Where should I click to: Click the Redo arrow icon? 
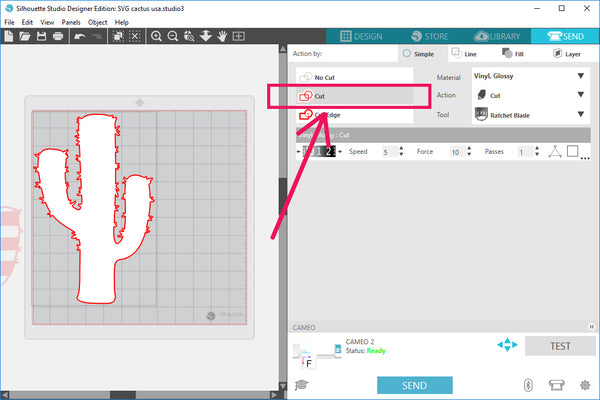click(x=97, y=36)
